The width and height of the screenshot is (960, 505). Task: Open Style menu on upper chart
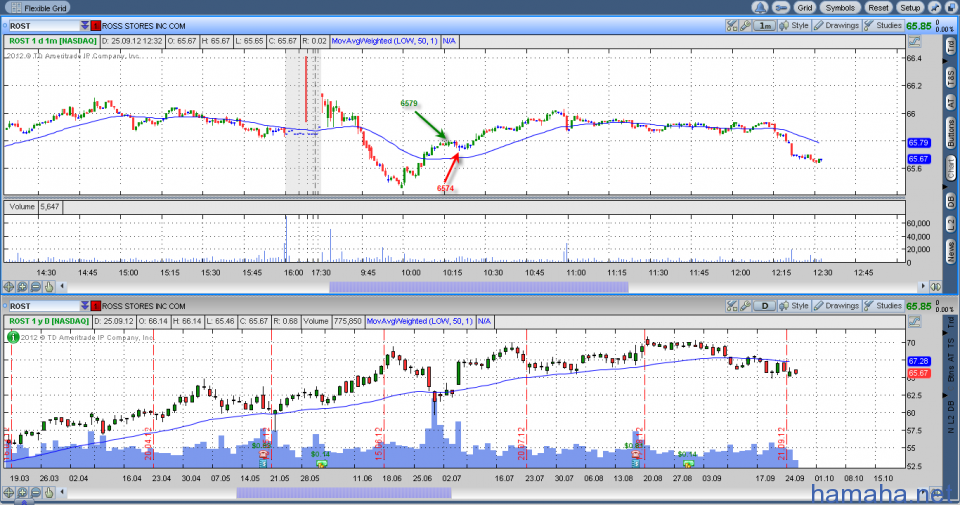click(795, 26)
